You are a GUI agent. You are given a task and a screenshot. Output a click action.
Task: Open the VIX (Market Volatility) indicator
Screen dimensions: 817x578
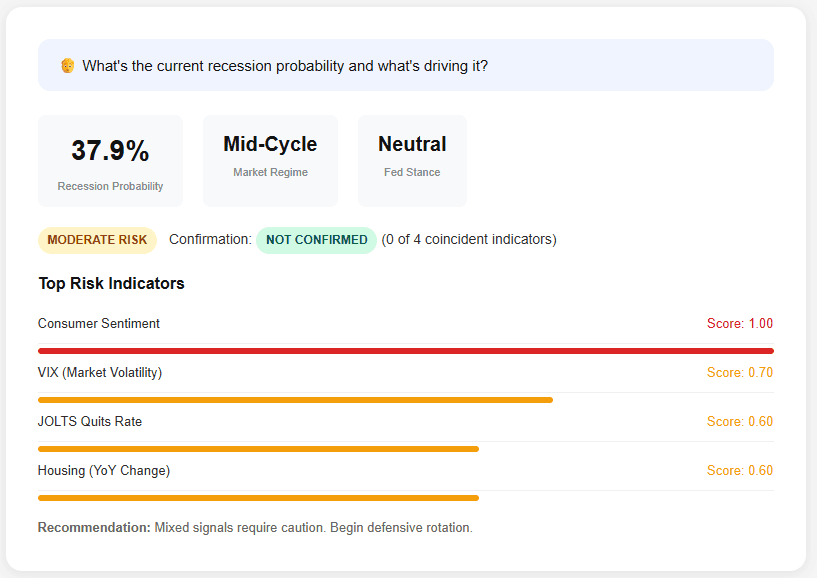[x=100, y=372]
